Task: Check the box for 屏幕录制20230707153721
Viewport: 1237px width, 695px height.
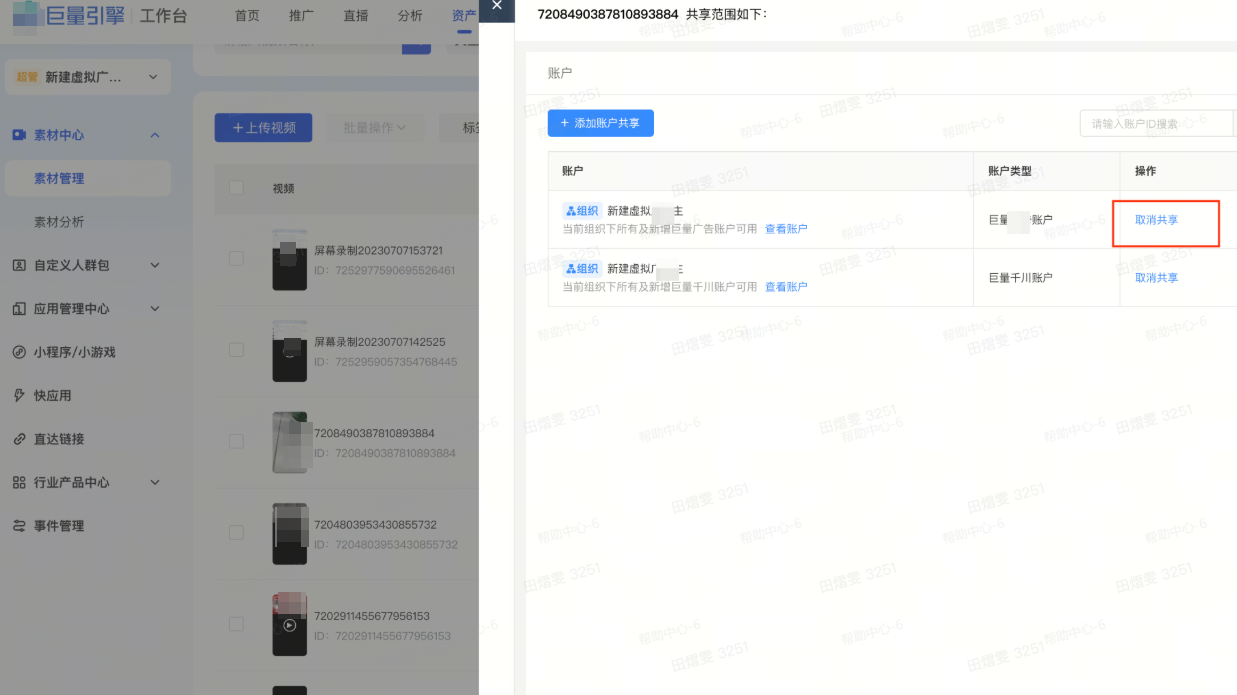Action: click(x=236, y=259)
